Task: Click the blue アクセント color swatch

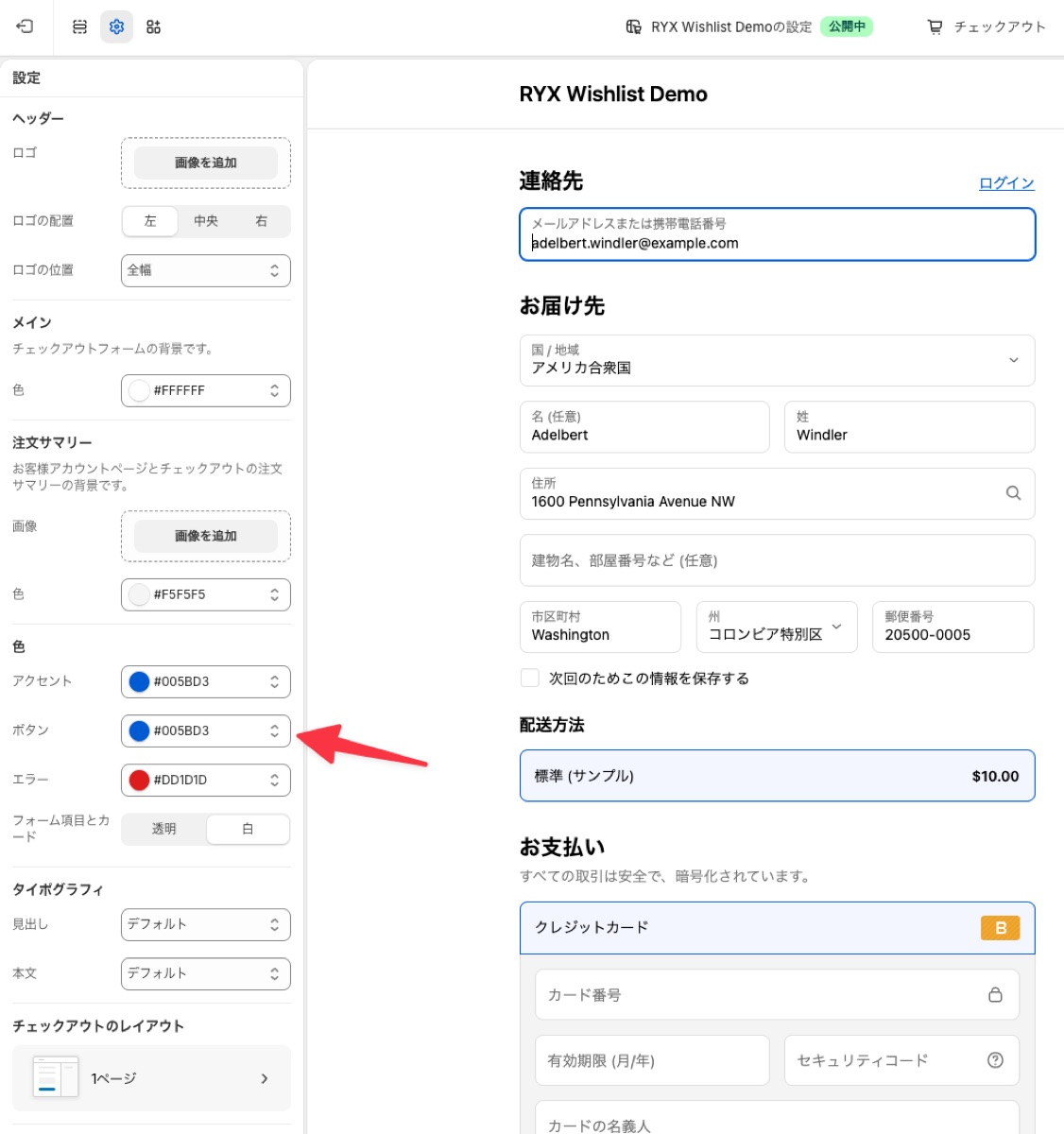Action: pyautogui.click(x=139, y=681)
